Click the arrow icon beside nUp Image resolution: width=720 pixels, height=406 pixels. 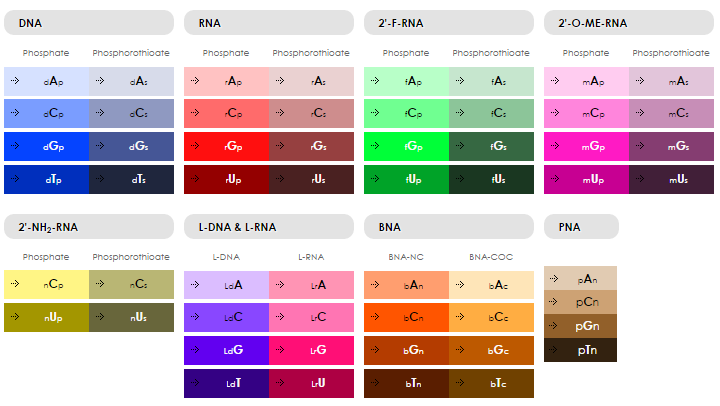coord(15,316)
